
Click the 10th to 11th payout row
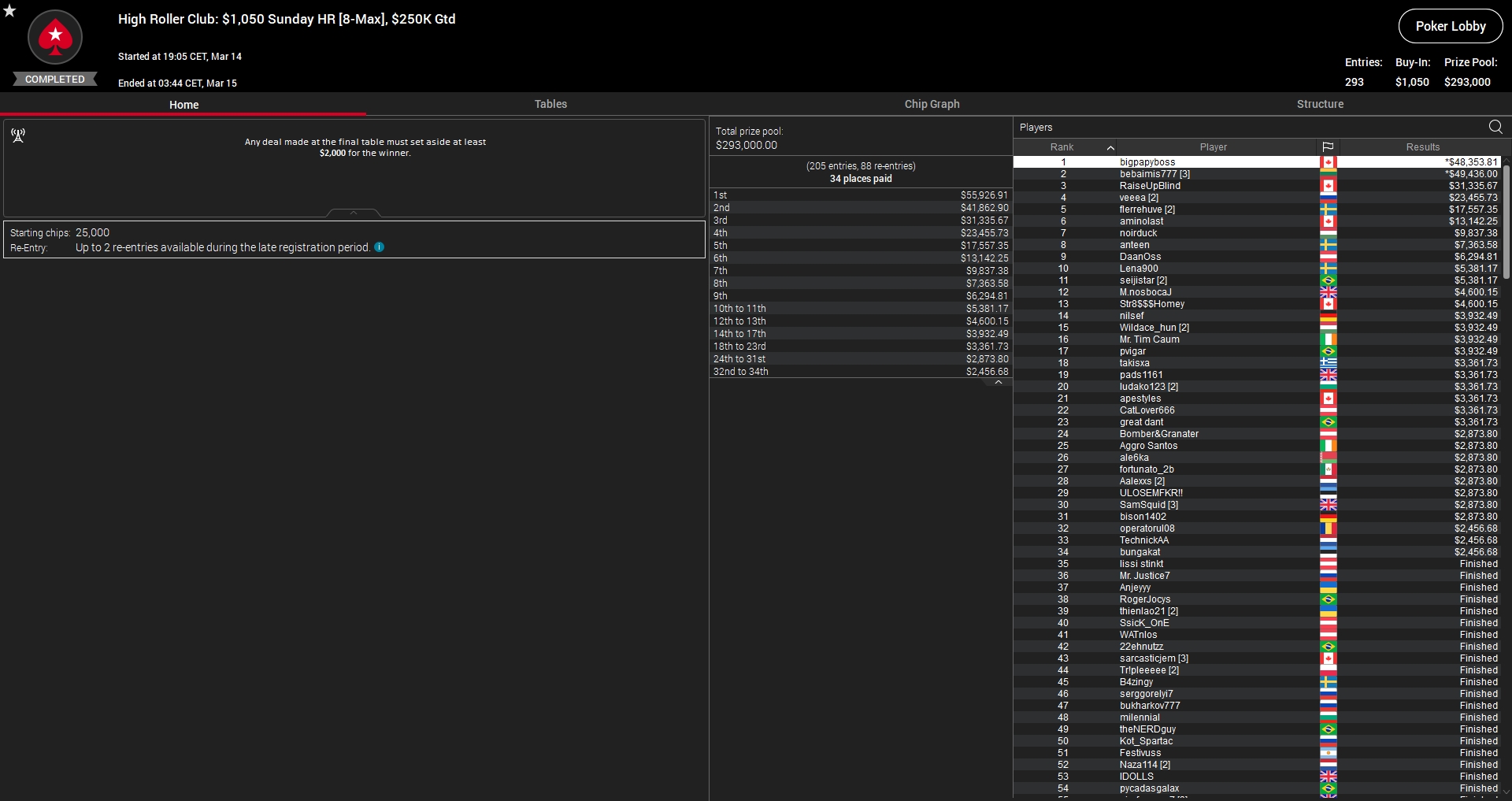(861, 309)
